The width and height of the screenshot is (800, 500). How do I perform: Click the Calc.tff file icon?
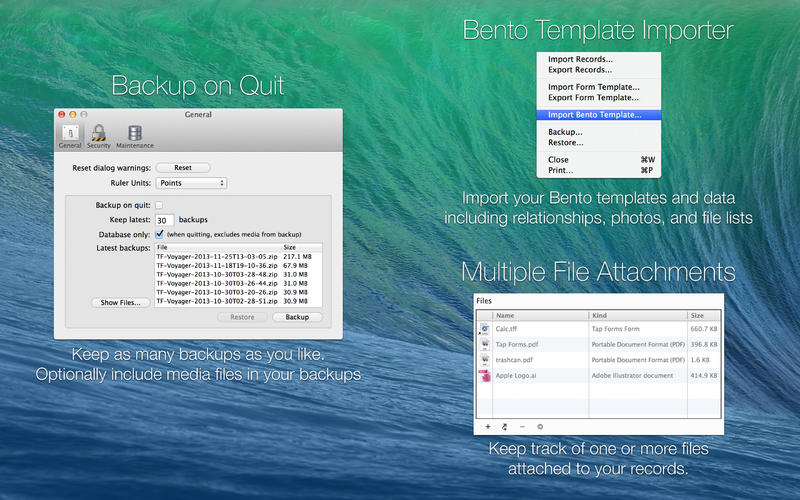point(484,328)
